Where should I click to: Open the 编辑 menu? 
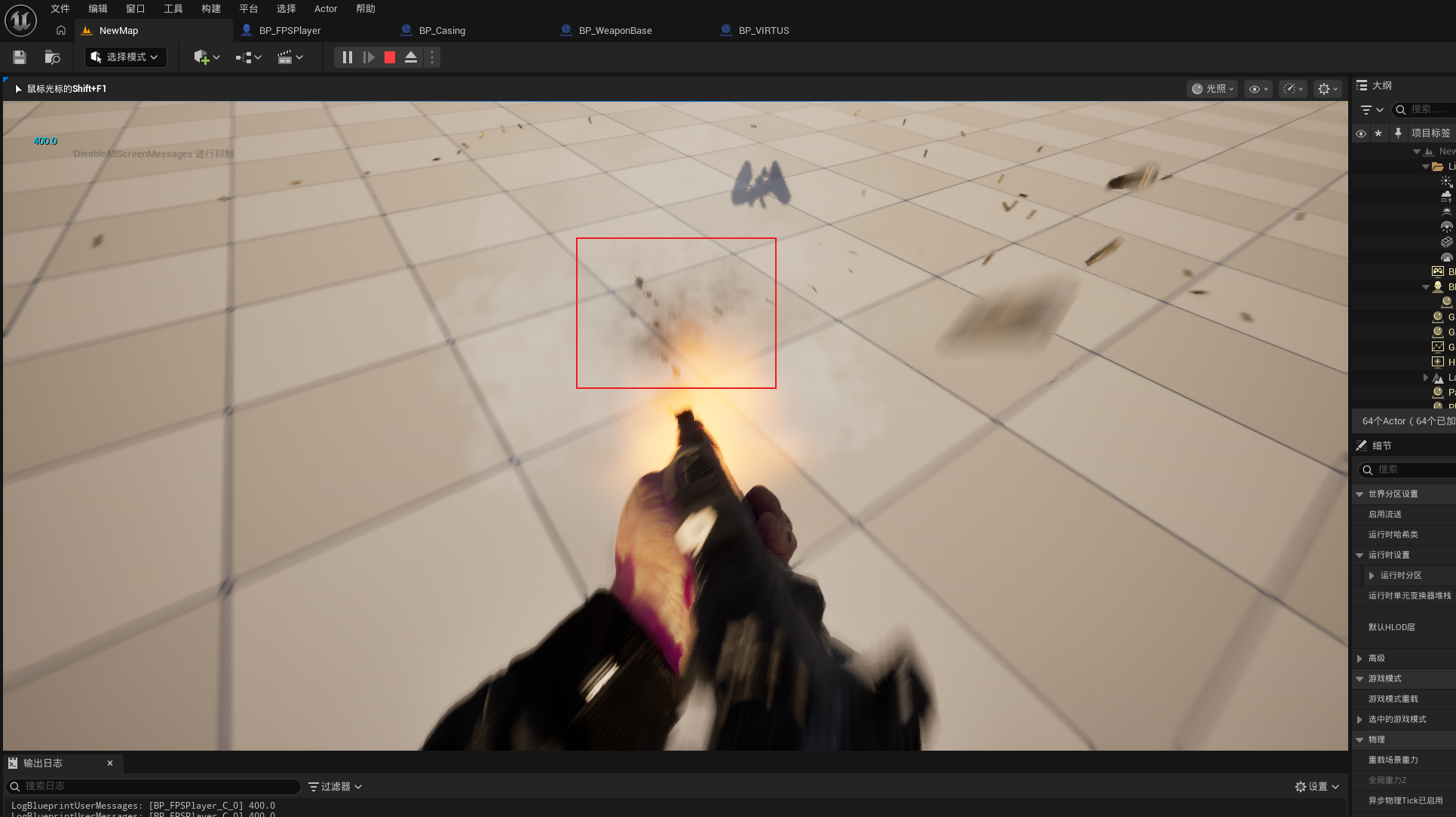[98, 9]
